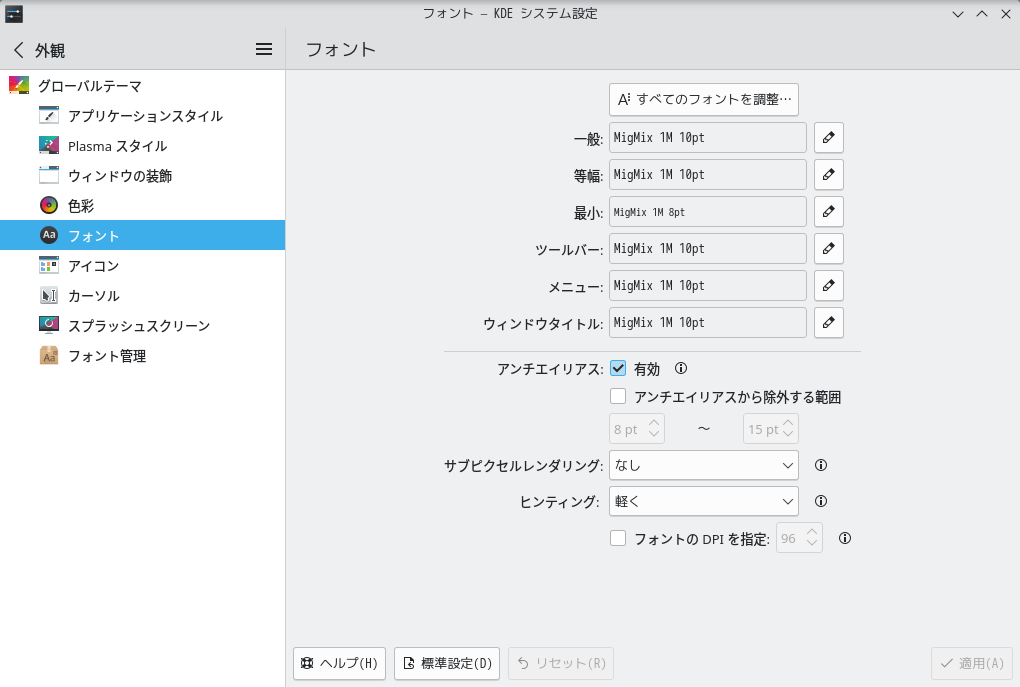Increase the font DPI spinbox value
Image resolution: width=1020 pixels, height=687 pixels.
tap(812, 531)
